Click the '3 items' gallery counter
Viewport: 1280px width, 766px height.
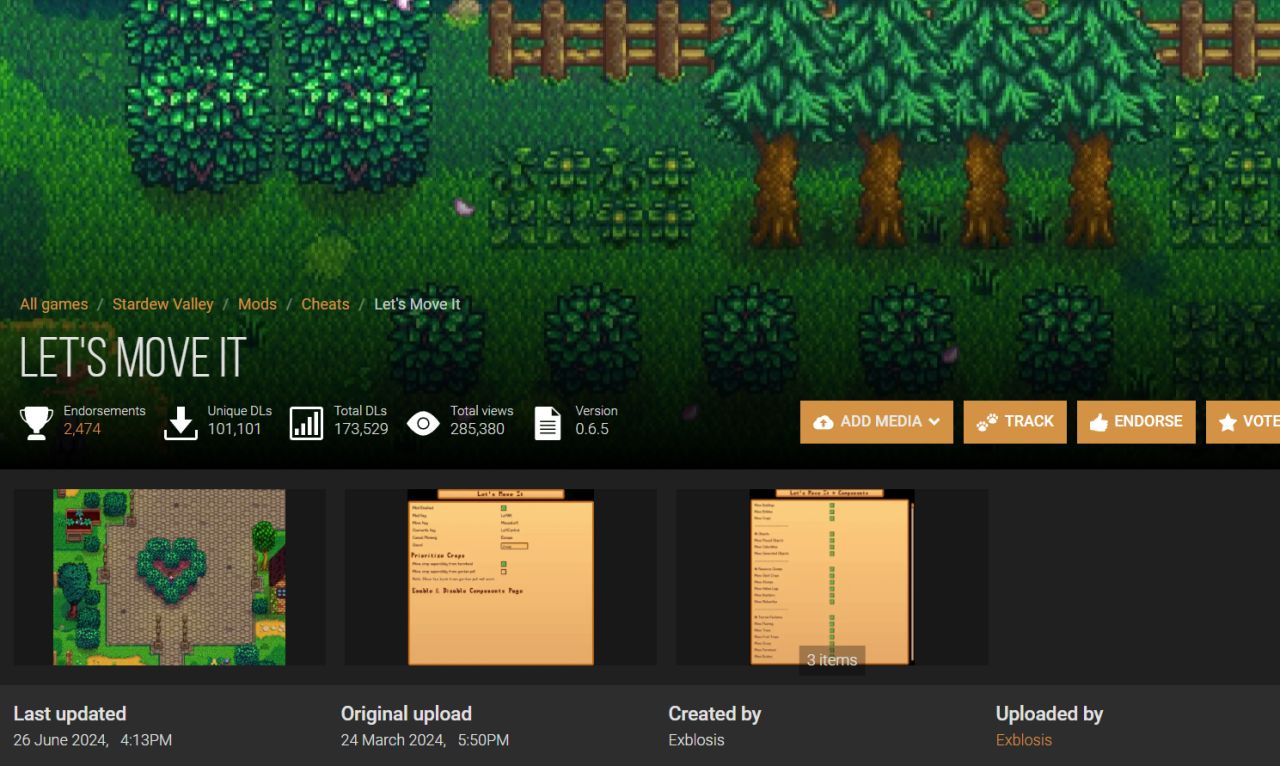click(x=832, y=660)
